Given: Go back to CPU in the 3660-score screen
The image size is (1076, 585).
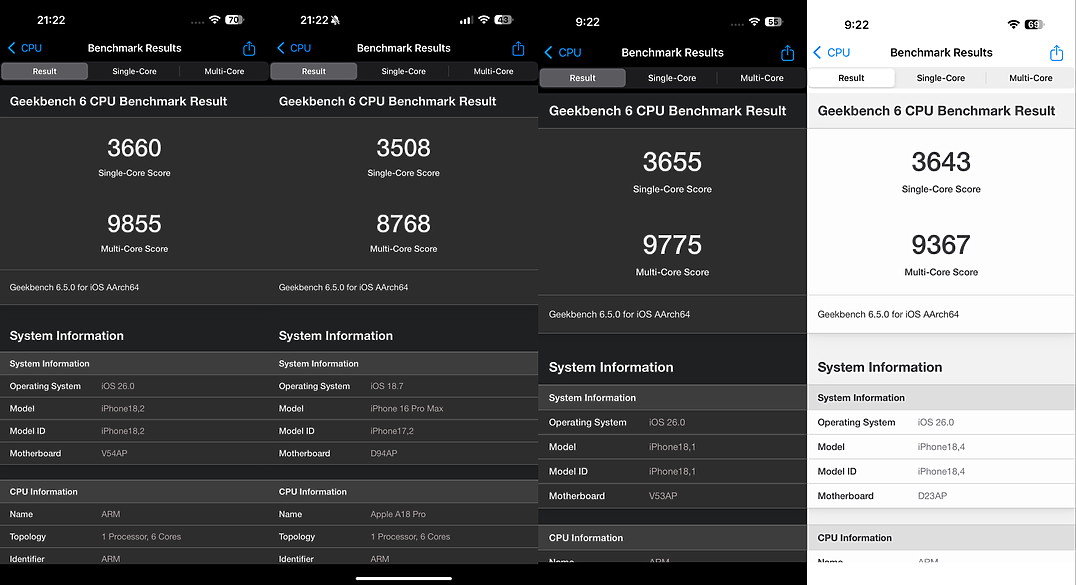Looking at the screenshot, I should (25, 48).
